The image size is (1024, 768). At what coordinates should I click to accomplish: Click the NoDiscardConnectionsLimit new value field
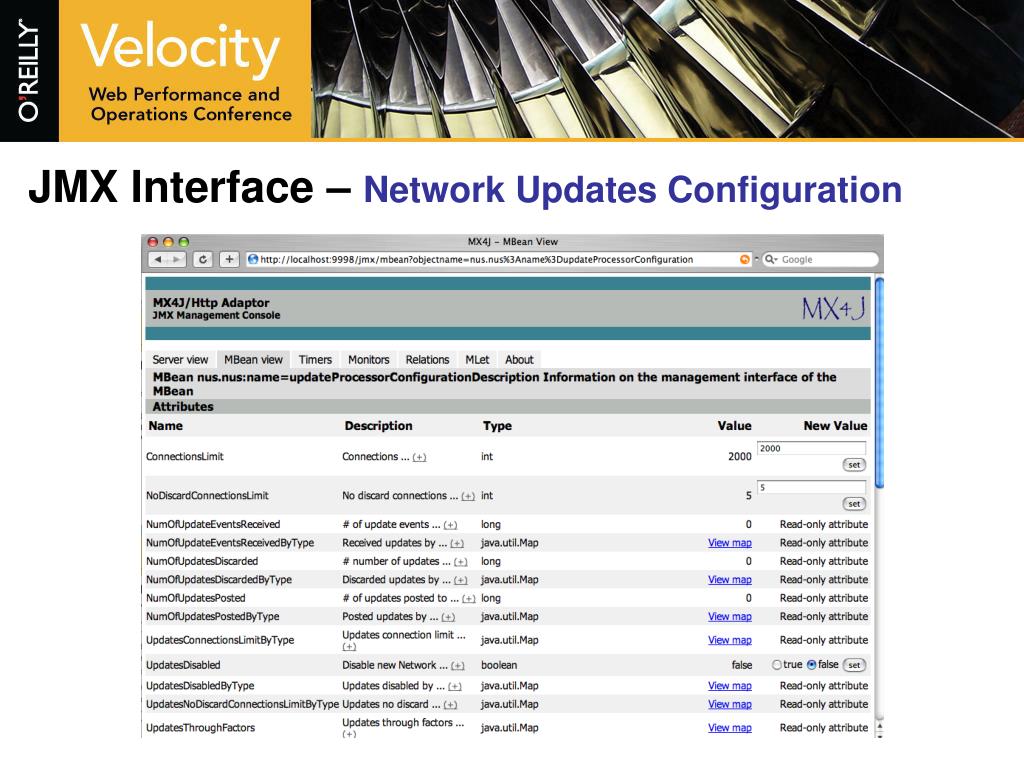click(x=811, y=487)
